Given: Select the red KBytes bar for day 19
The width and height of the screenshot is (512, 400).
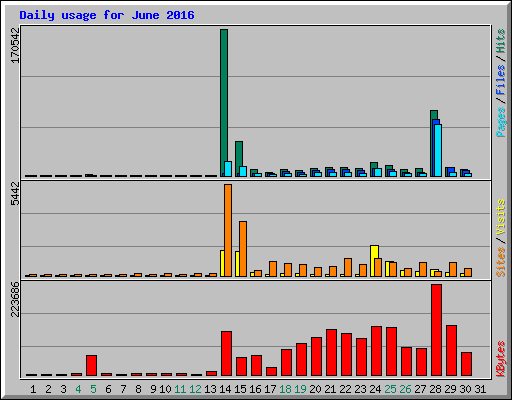Looking at the screenshot, I should (301, 359).
